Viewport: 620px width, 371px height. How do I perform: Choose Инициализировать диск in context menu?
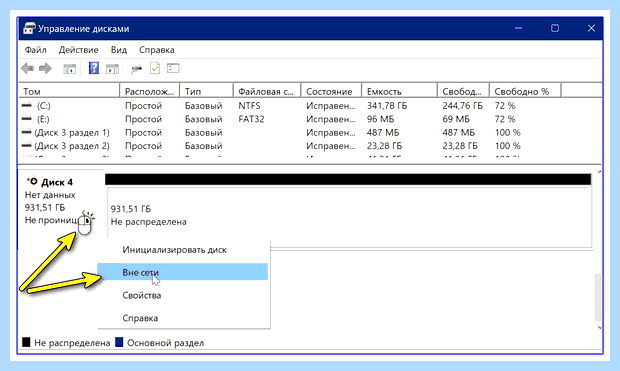click(x=183, y=250)
